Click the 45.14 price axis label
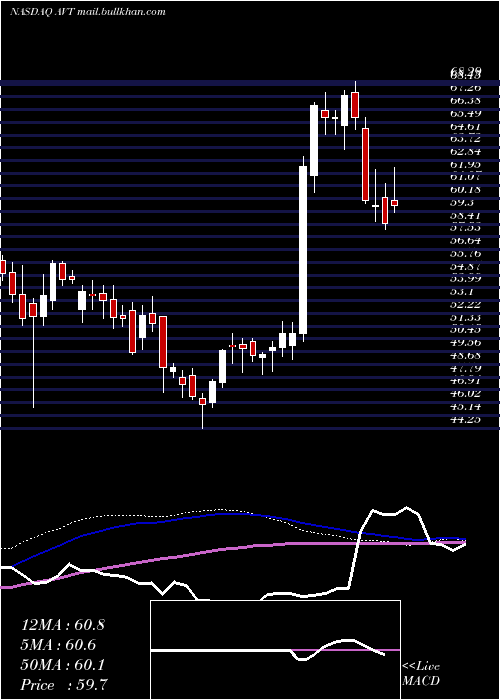The width and height of the screenshot is (500, 700). 466,407
